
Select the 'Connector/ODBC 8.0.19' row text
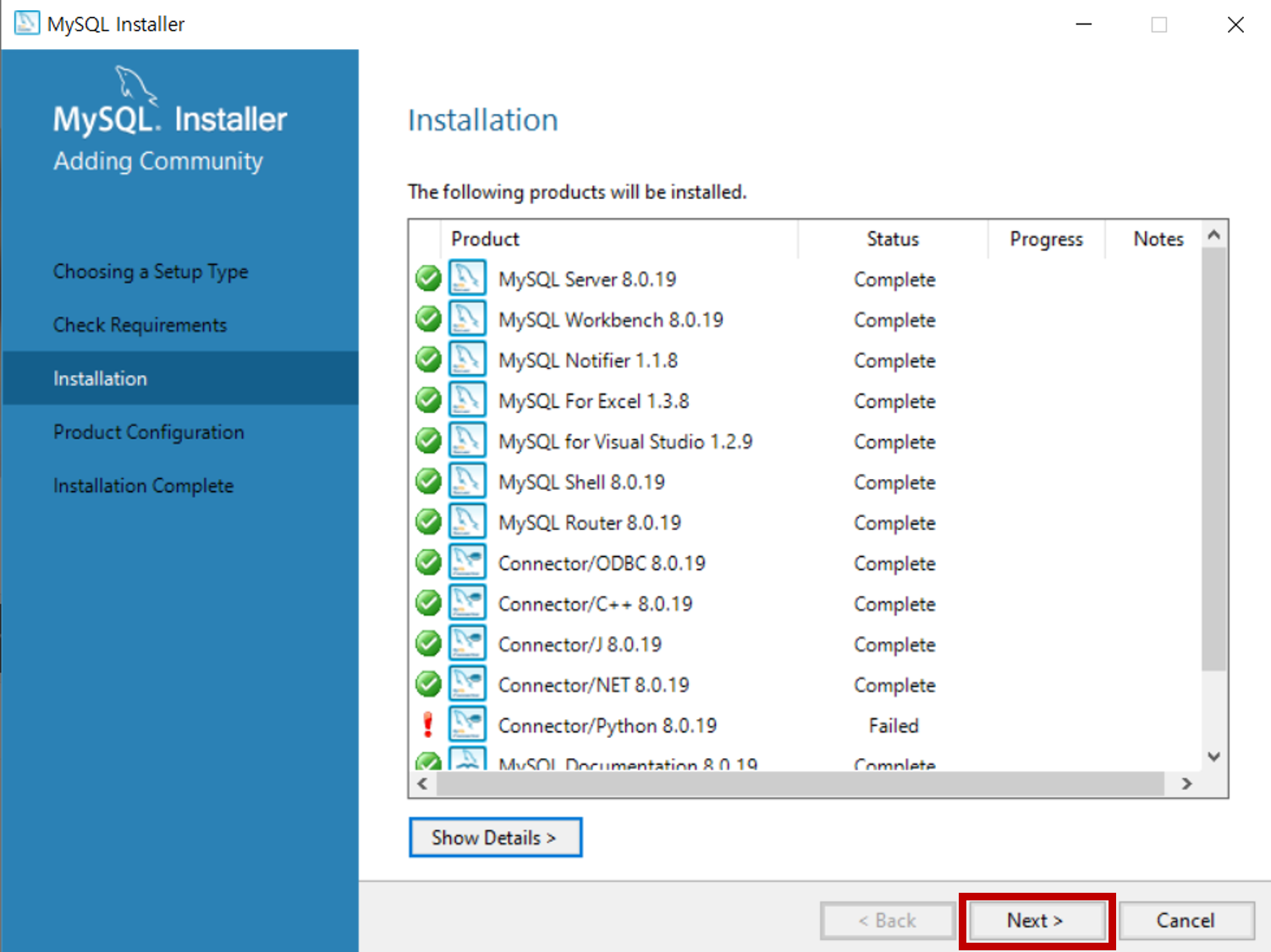(x=602, y=564)
